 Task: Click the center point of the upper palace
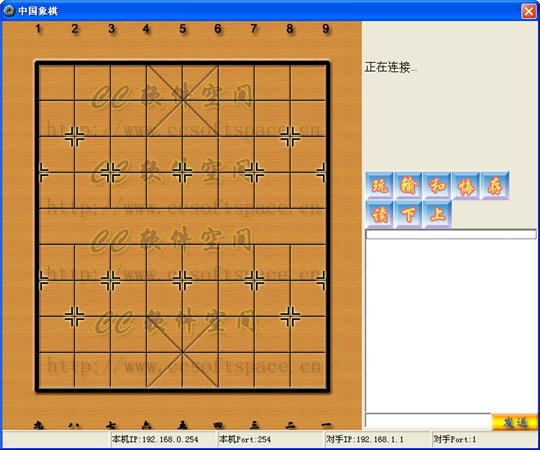[183, 101]
